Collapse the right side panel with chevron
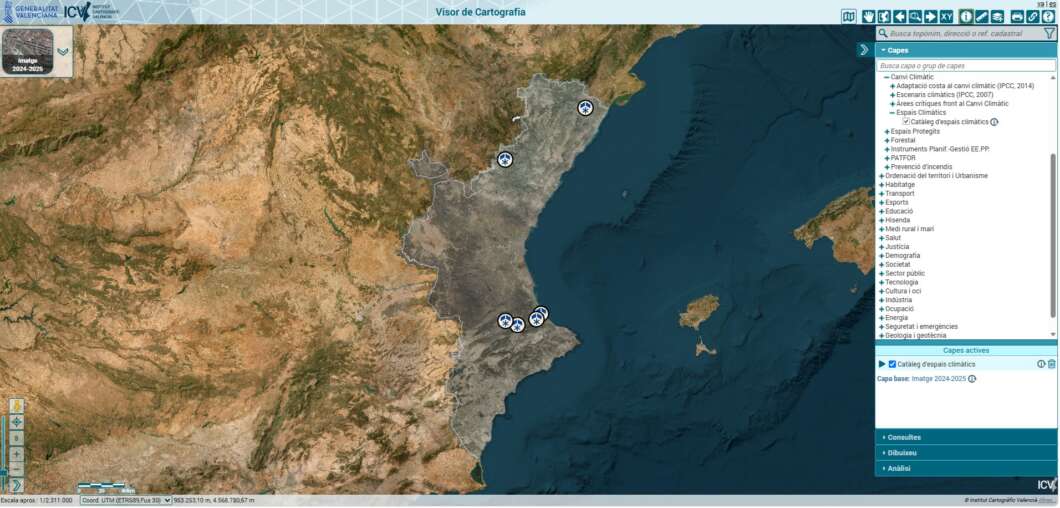The width and height of the screenshot is (1060, 508). pos(864,49)
